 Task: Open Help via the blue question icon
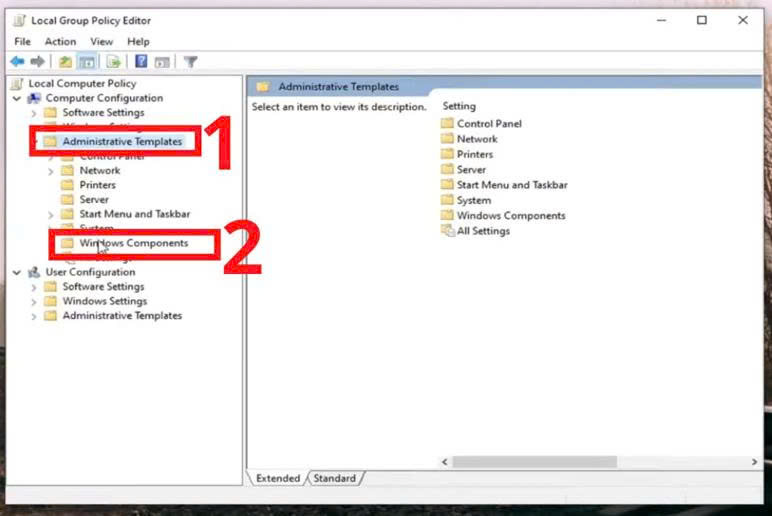141,62
